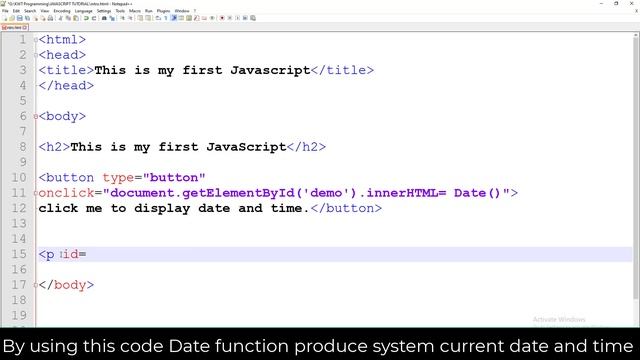Open the Run menu
The image size is (640, 360).
149,11
